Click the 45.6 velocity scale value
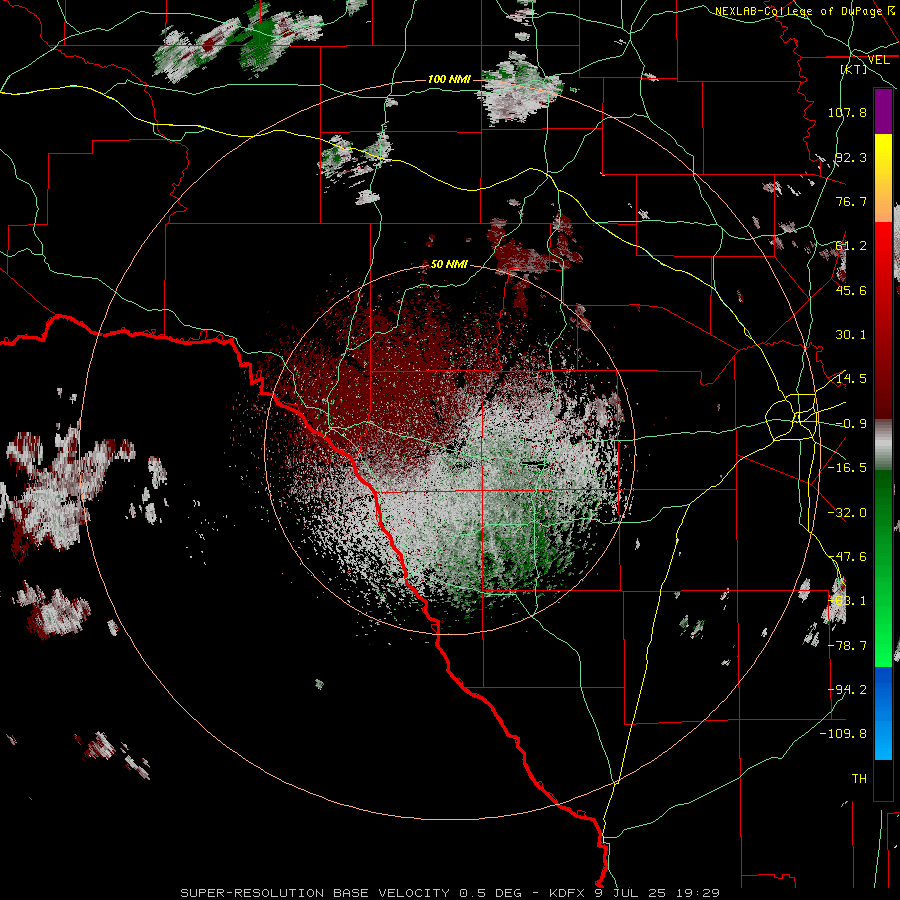 (x=851, y=290)
